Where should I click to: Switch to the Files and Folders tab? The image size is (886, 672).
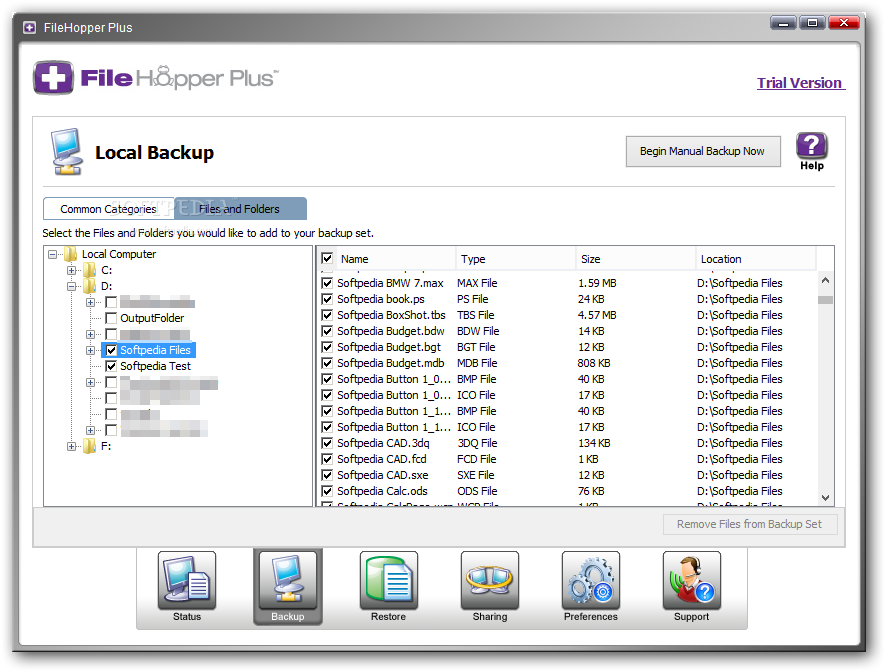click(240, 209)
